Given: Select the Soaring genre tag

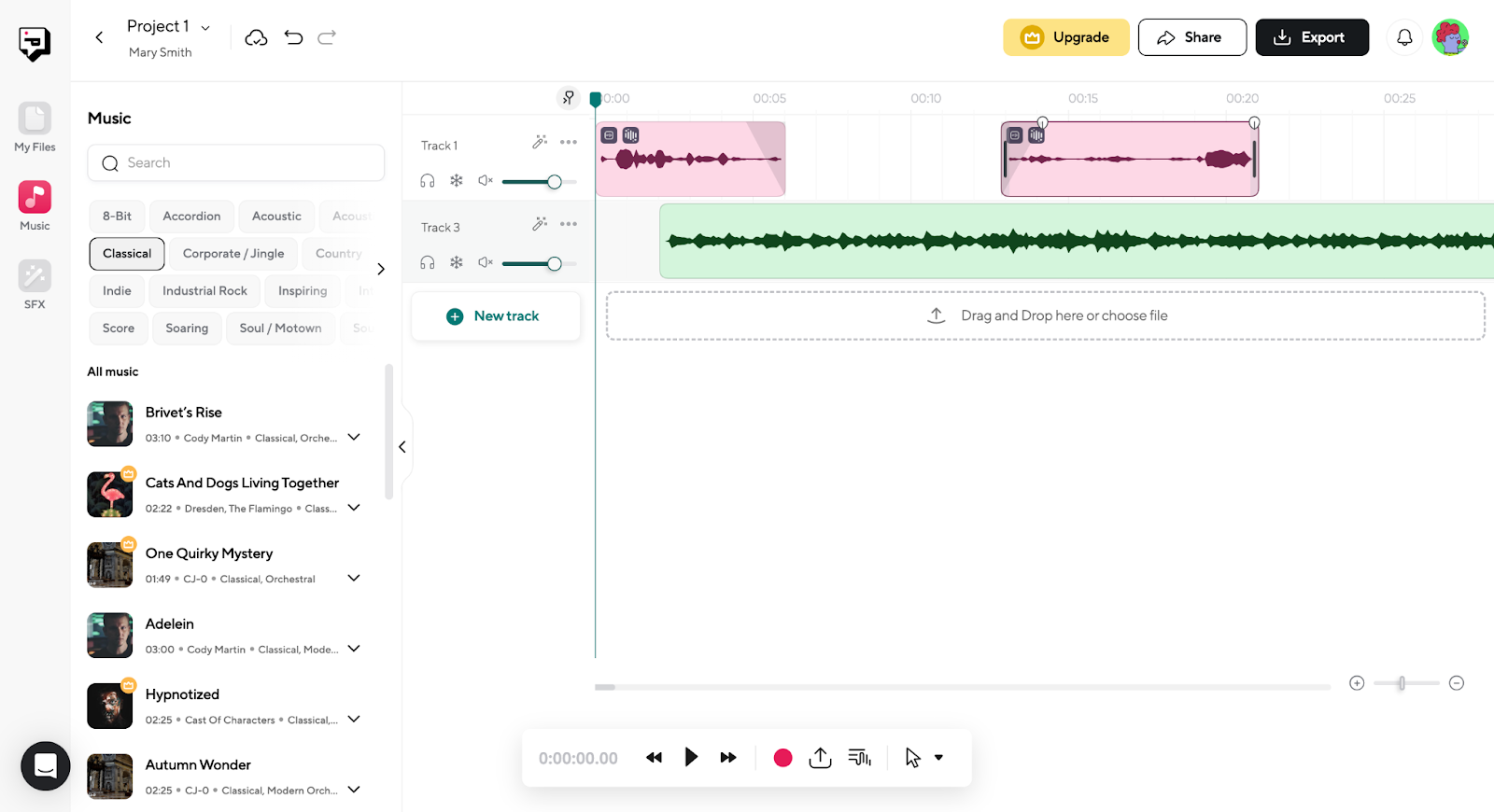Looking at the screenshot, I should click(187, 329).
